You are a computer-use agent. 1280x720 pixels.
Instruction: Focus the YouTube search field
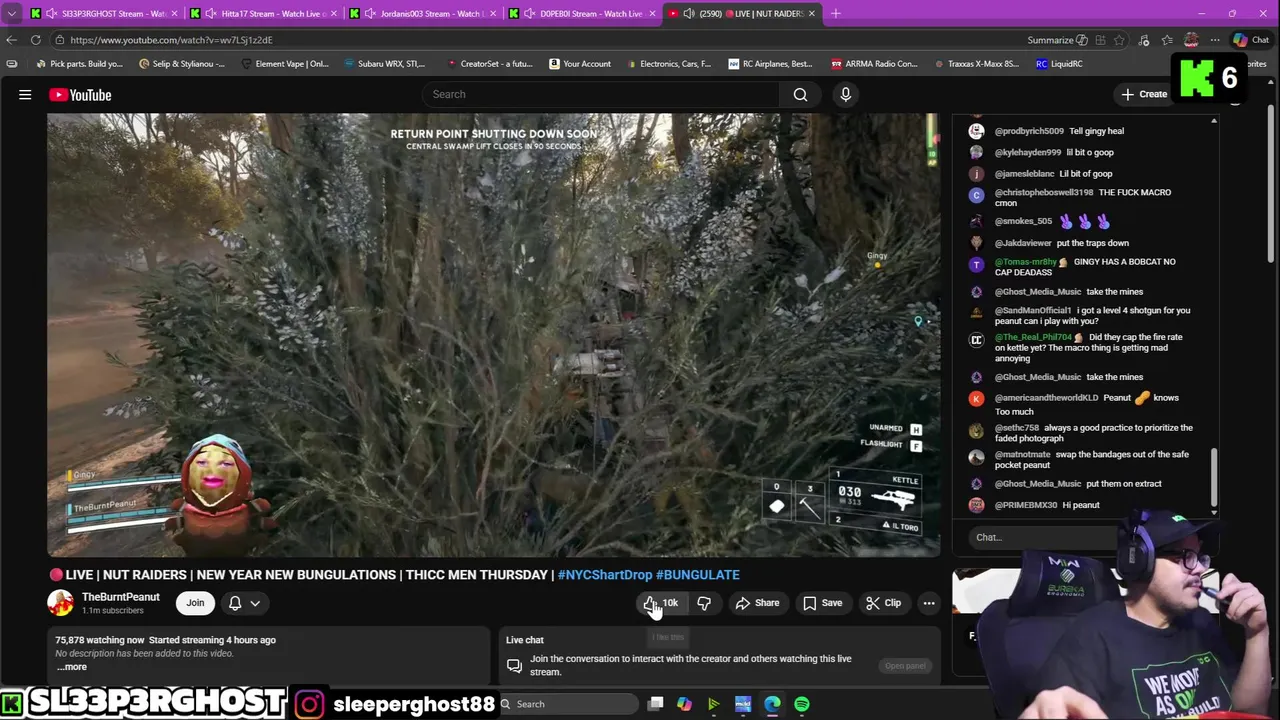tap(600, 94)
